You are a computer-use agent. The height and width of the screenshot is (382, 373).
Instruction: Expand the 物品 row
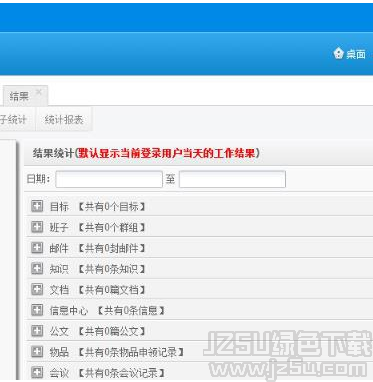point(37,351)
